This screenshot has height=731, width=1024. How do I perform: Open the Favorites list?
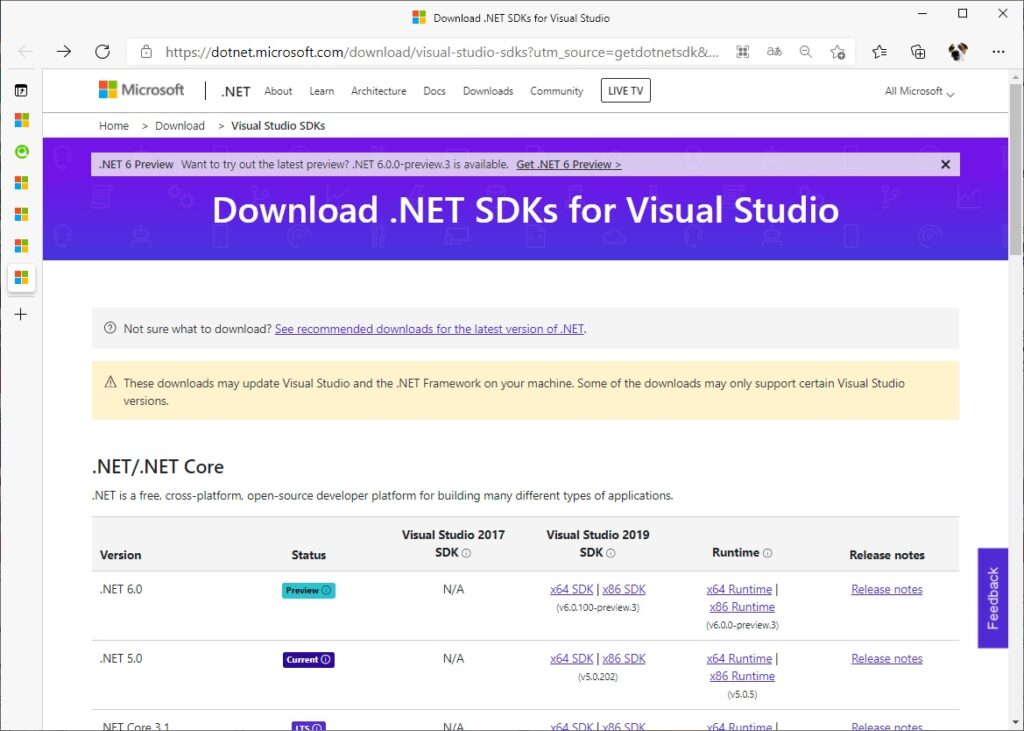tap(880, 52)
